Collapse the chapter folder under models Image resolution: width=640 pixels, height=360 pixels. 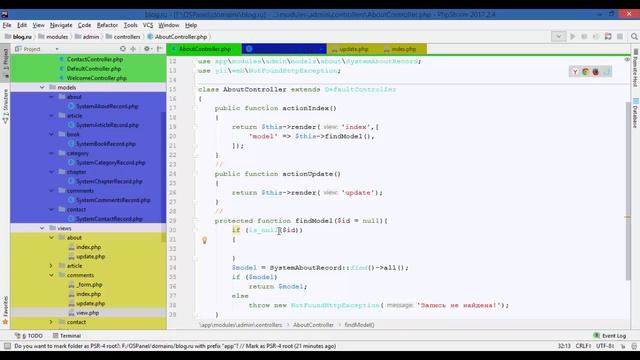coord(51,172)
